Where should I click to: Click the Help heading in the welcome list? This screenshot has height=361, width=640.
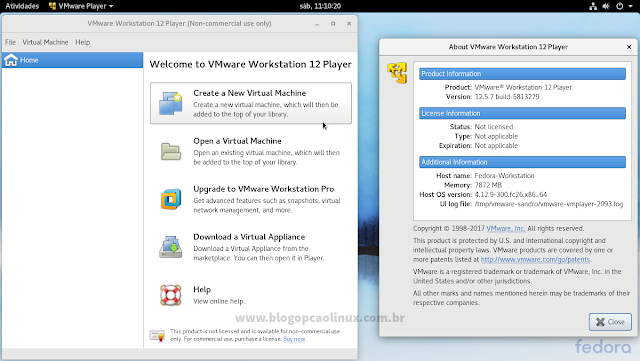click(202, 290)
